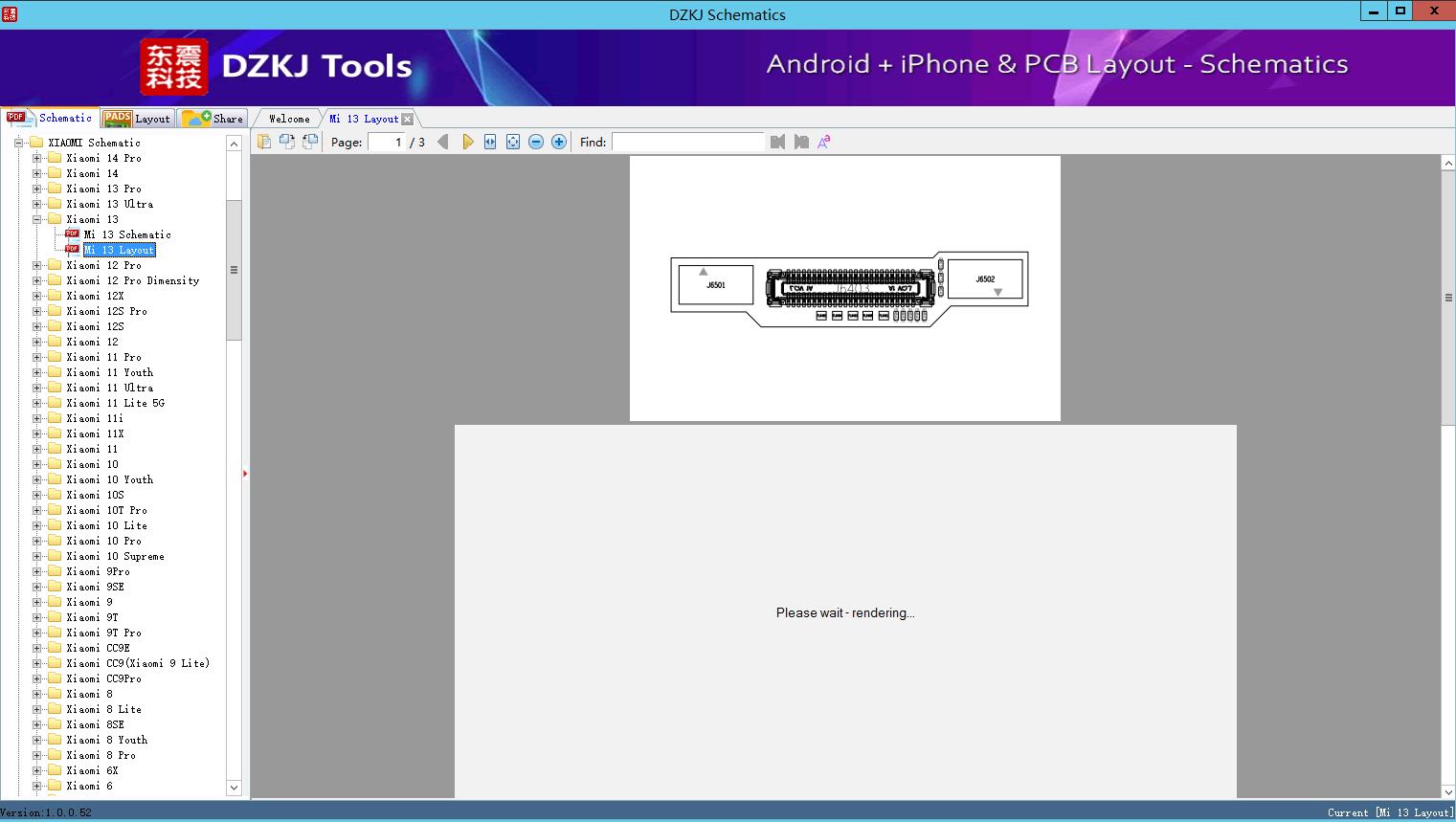The width and height of the screenshot is (1456, 822).
Task: Switch to the PADS Layout tab
Action: pos(137,119)
